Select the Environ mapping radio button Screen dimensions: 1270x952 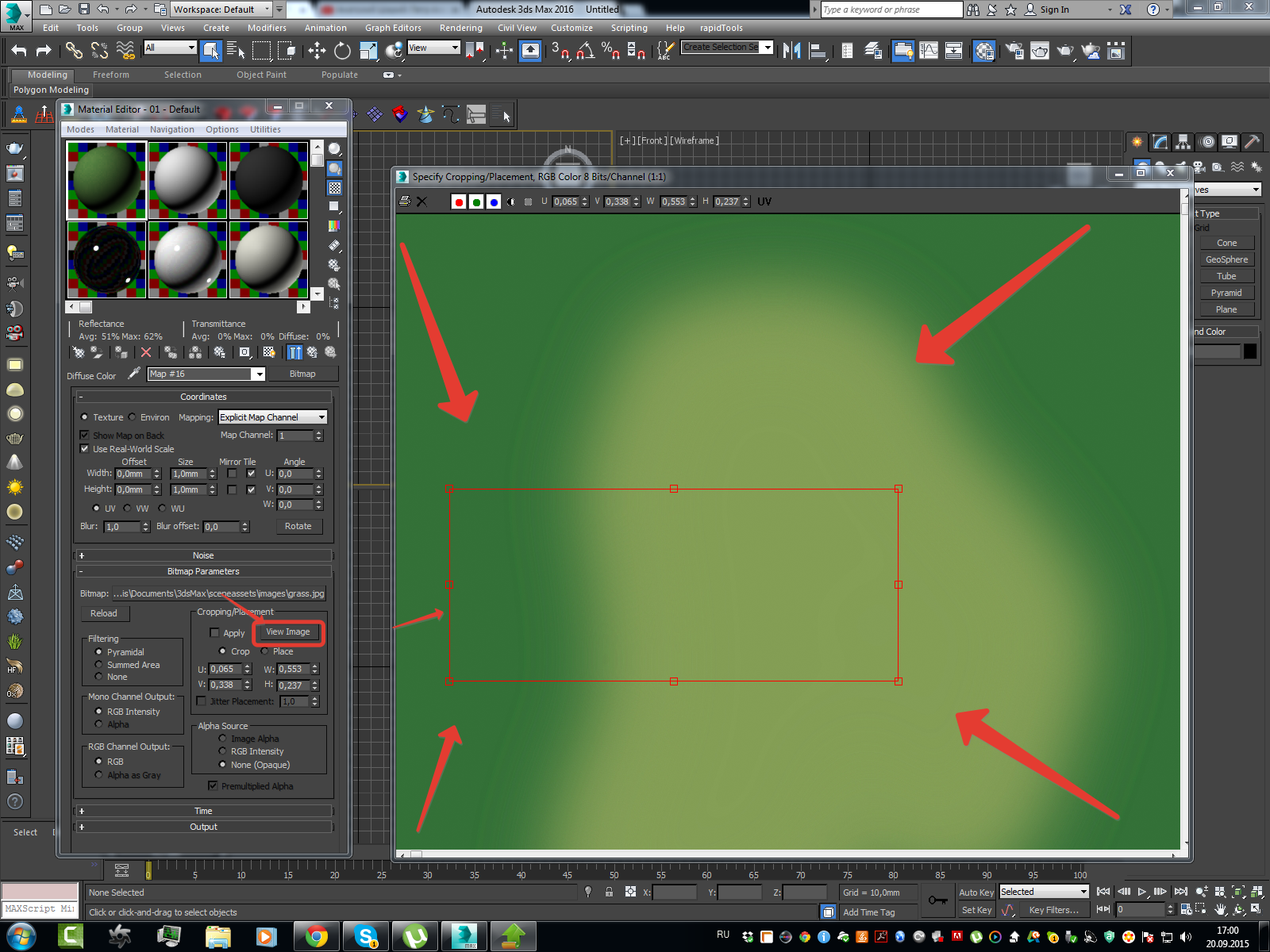tap(133, 417)
